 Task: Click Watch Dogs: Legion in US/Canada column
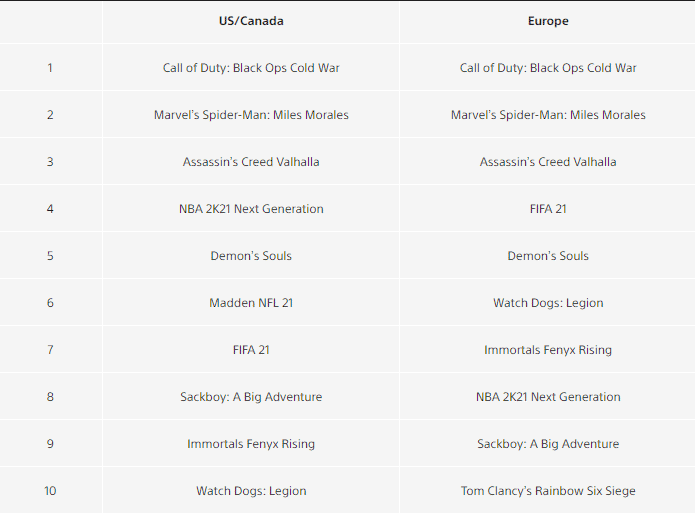251,491
